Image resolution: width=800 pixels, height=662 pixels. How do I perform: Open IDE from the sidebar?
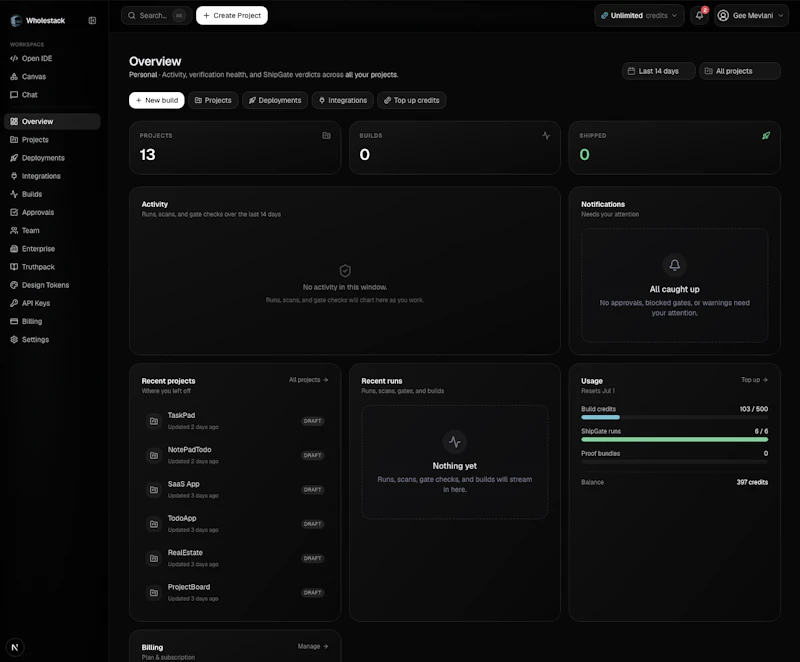coord(52,58)
